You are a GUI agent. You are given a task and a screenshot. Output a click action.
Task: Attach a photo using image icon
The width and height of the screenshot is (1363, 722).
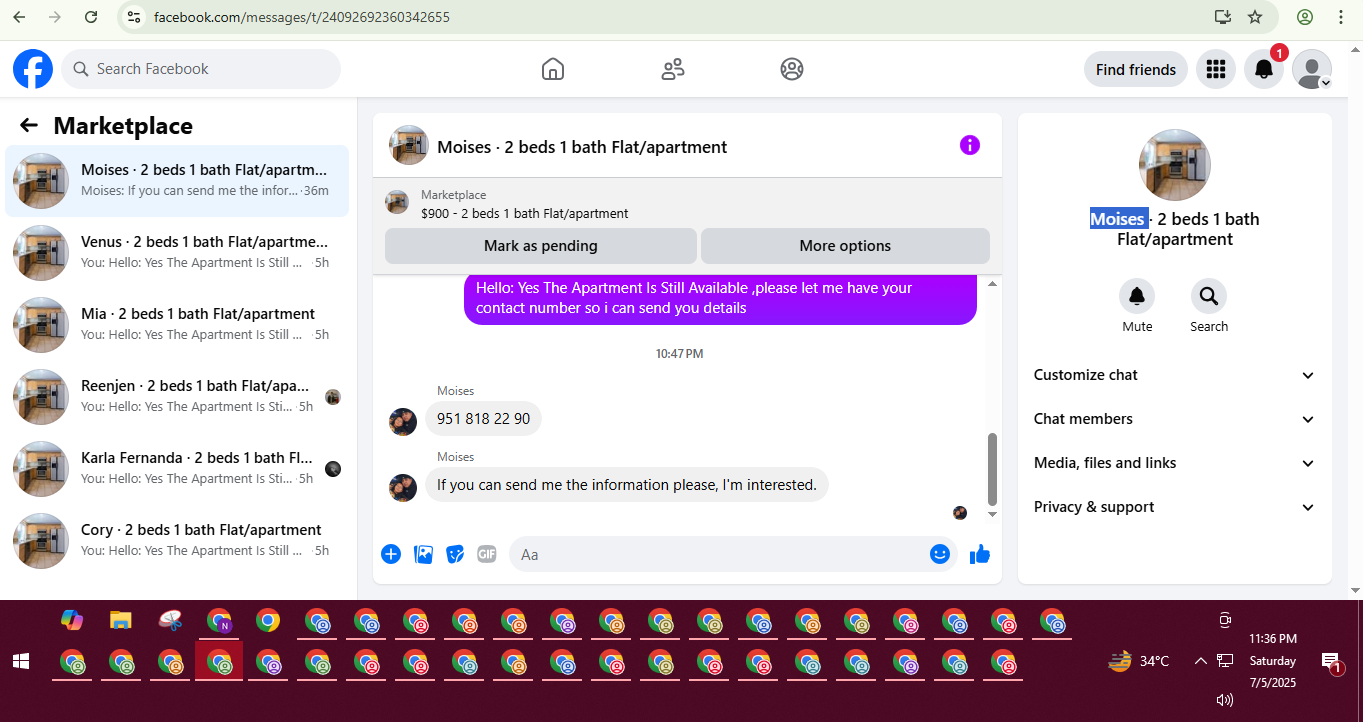[423, 554]
